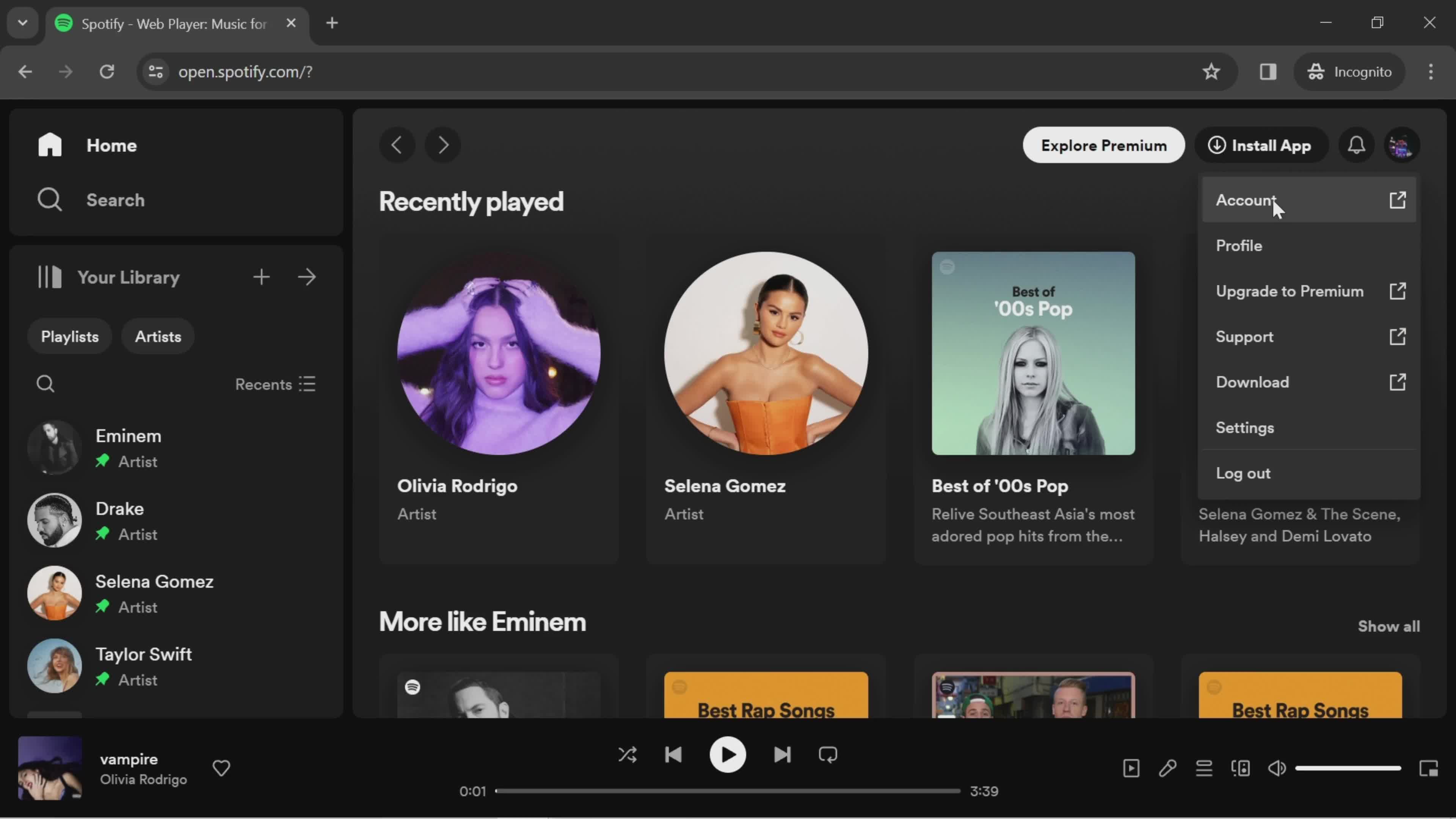Close the Spotify browser tab
Image resolution: width=1456 pixels, height=819 pixels.
point(291,23)
